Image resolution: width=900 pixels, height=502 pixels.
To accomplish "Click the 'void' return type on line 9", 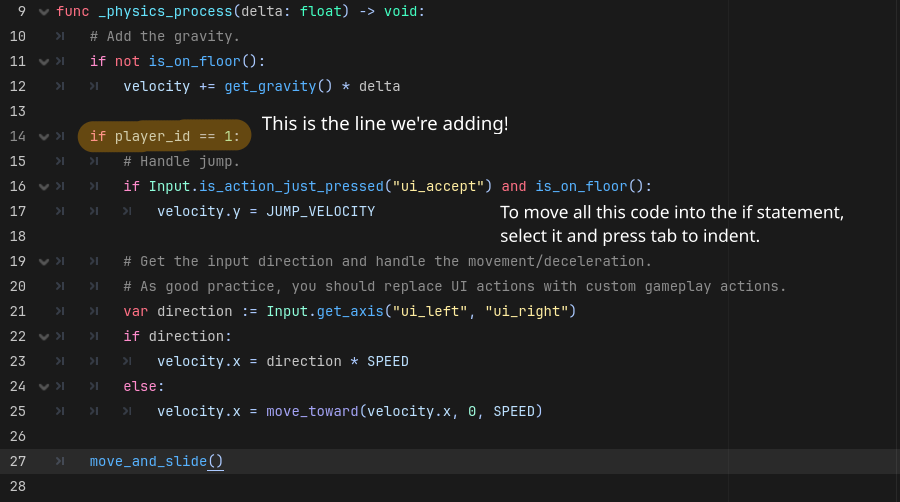I will pyautogui.click(x=400, y=11).
